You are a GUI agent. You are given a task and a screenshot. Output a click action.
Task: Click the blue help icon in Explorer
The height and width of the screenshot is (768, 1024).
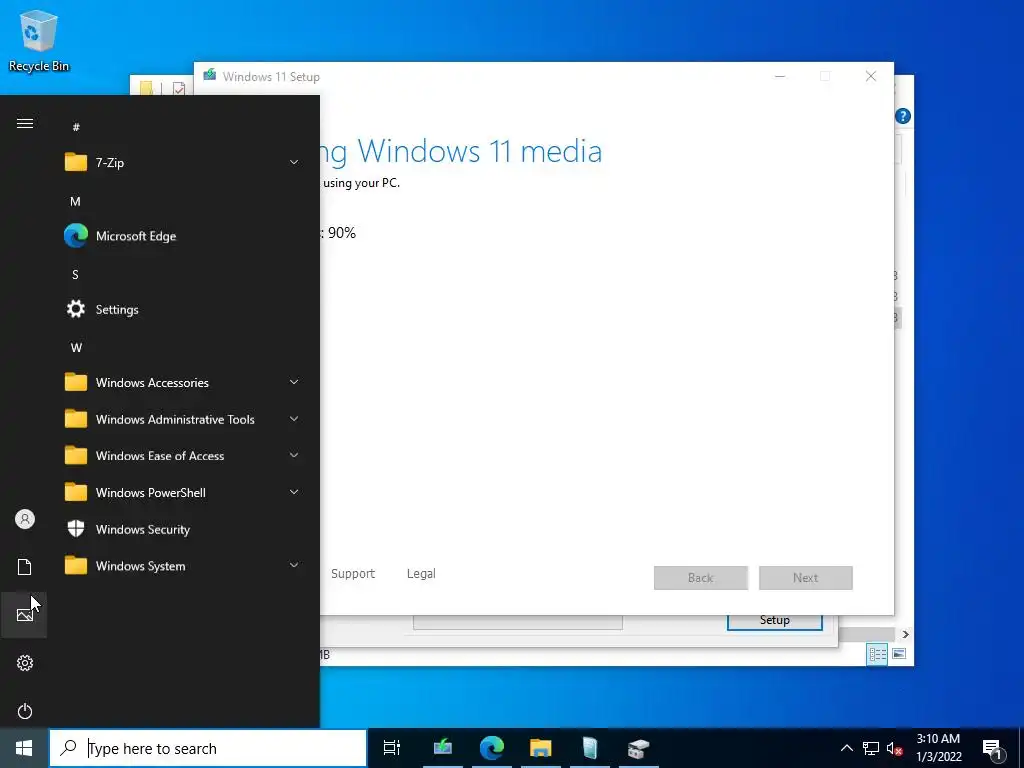pyautogui.click(x=903, y=116)
